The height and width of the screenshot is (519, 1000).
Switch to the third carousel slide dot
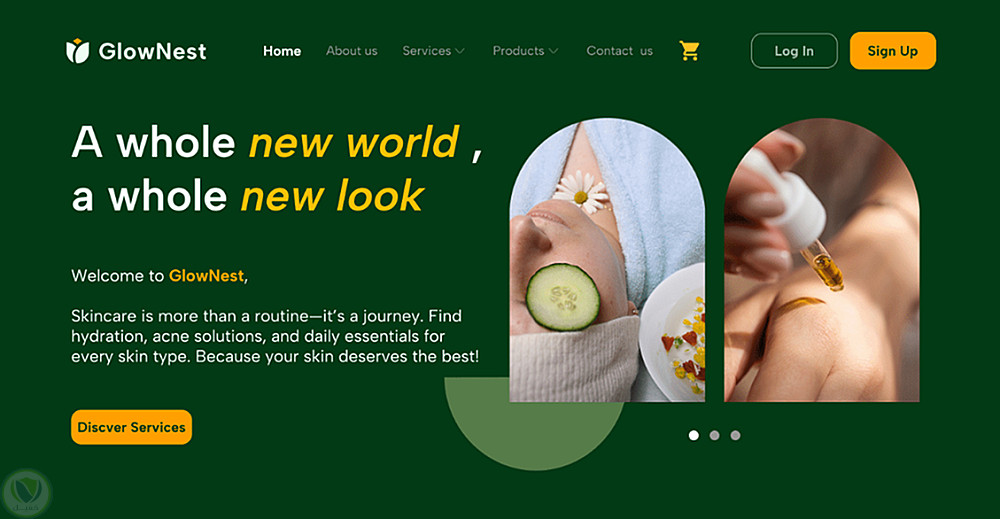[x=735, y=435]
